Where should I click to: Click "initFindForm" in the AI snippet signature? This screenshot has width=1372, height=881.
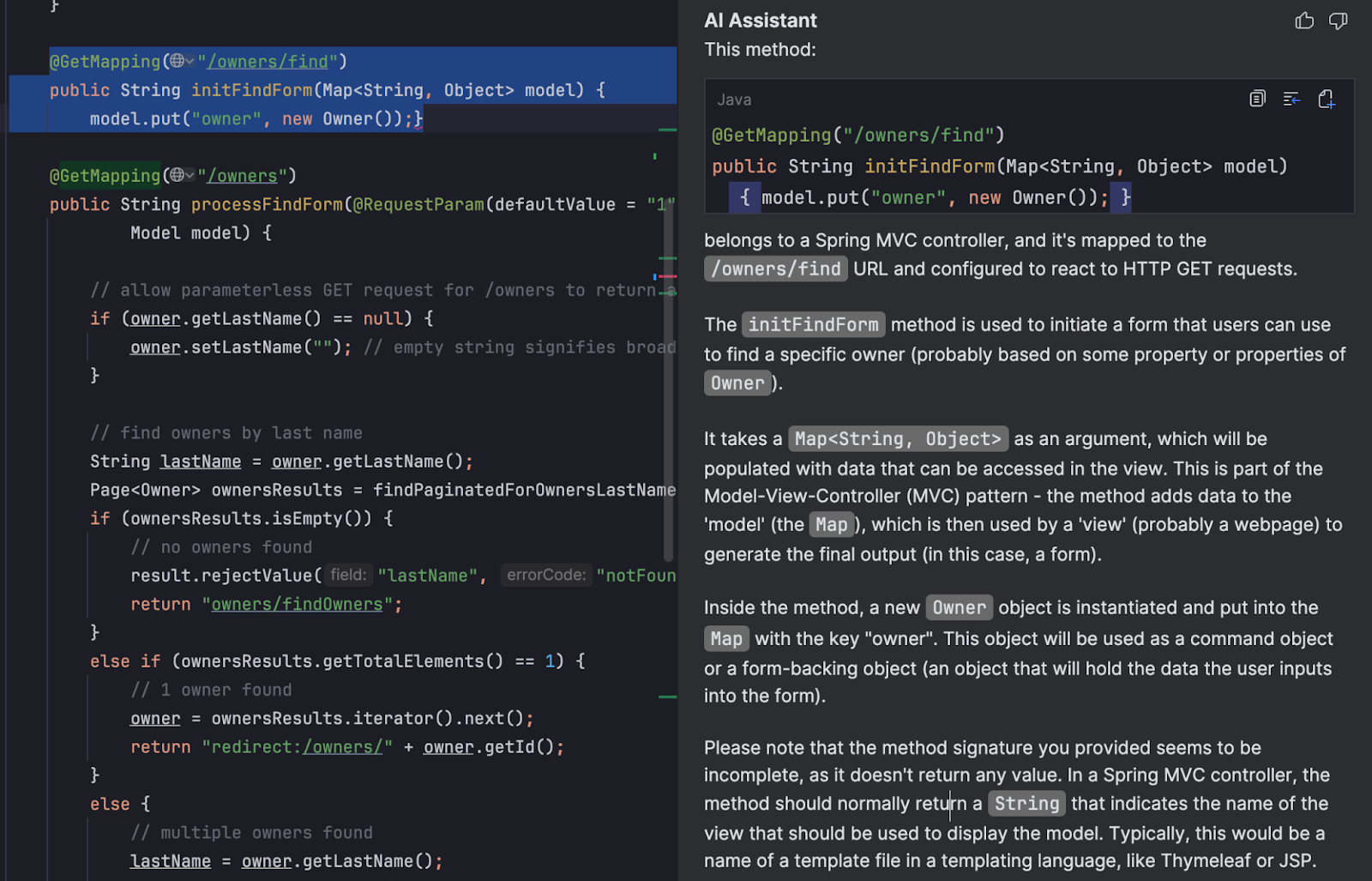[x=930, y=166]
